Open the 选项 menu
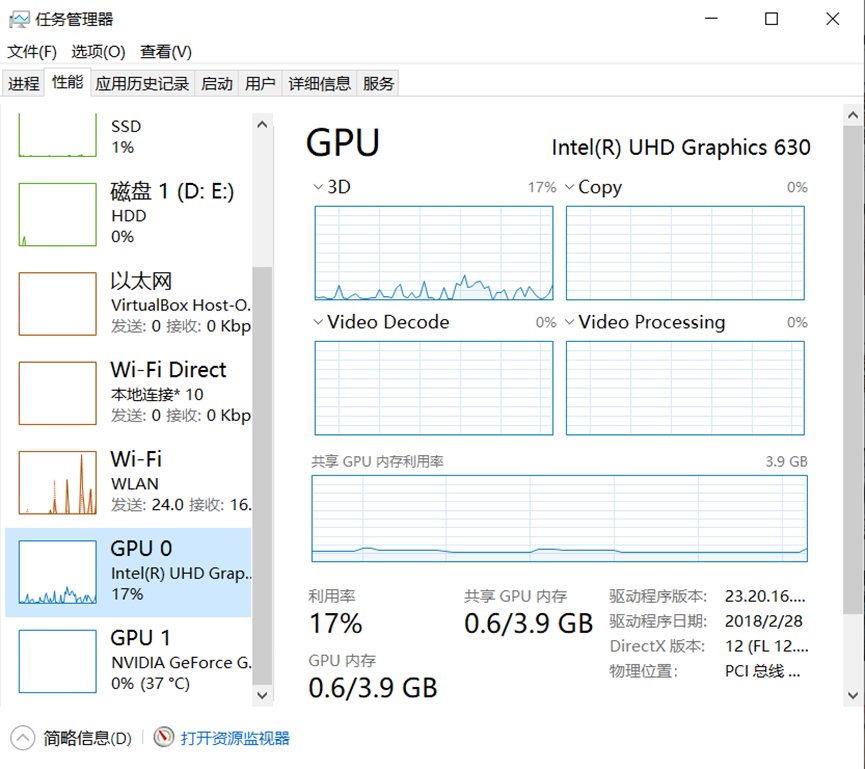Image resolution: width=865 pixels, height=769 pixels. pyautogui.click(x=99, y=51)
